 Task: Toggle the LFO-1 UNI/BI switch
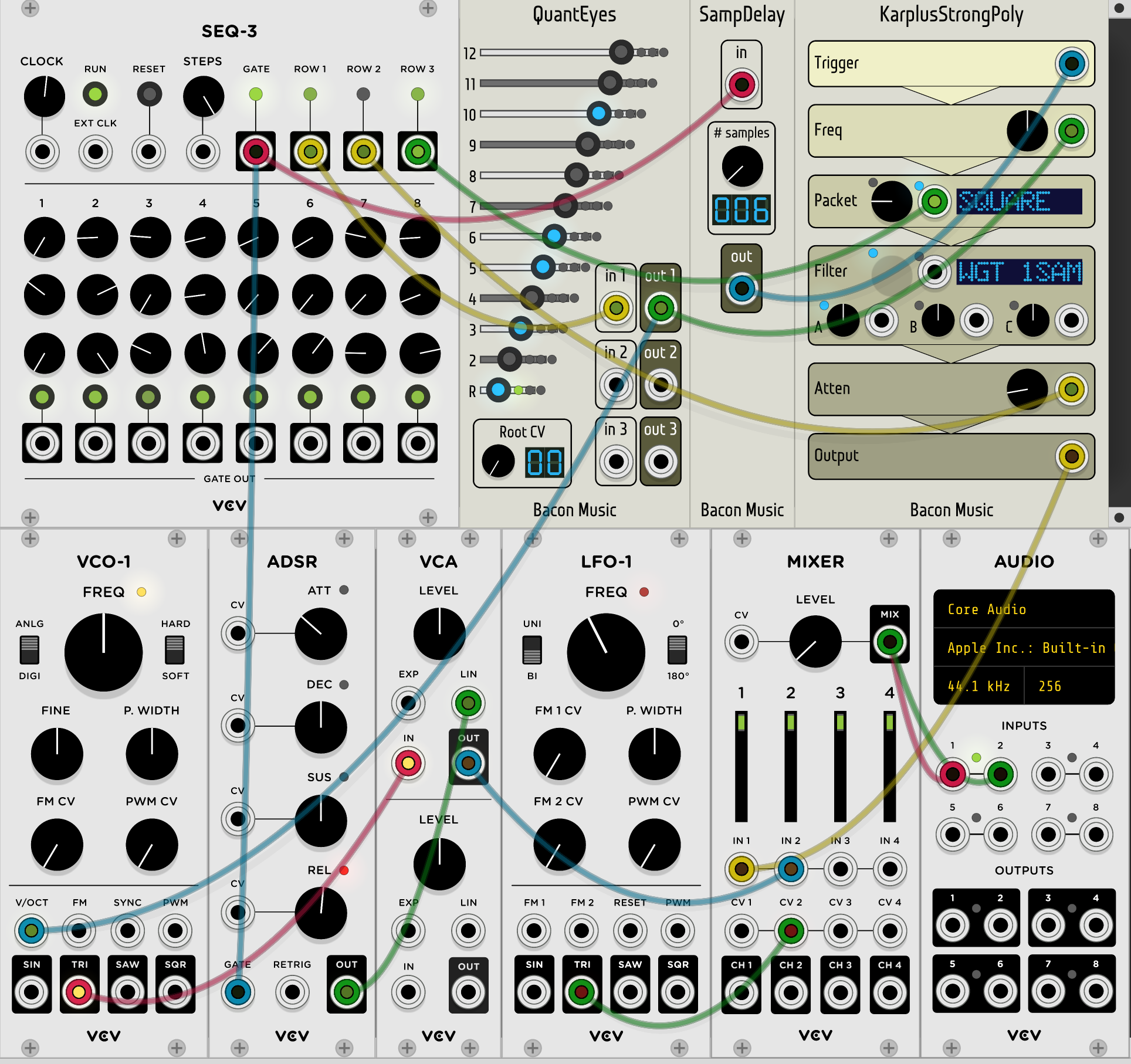(532, 650)
